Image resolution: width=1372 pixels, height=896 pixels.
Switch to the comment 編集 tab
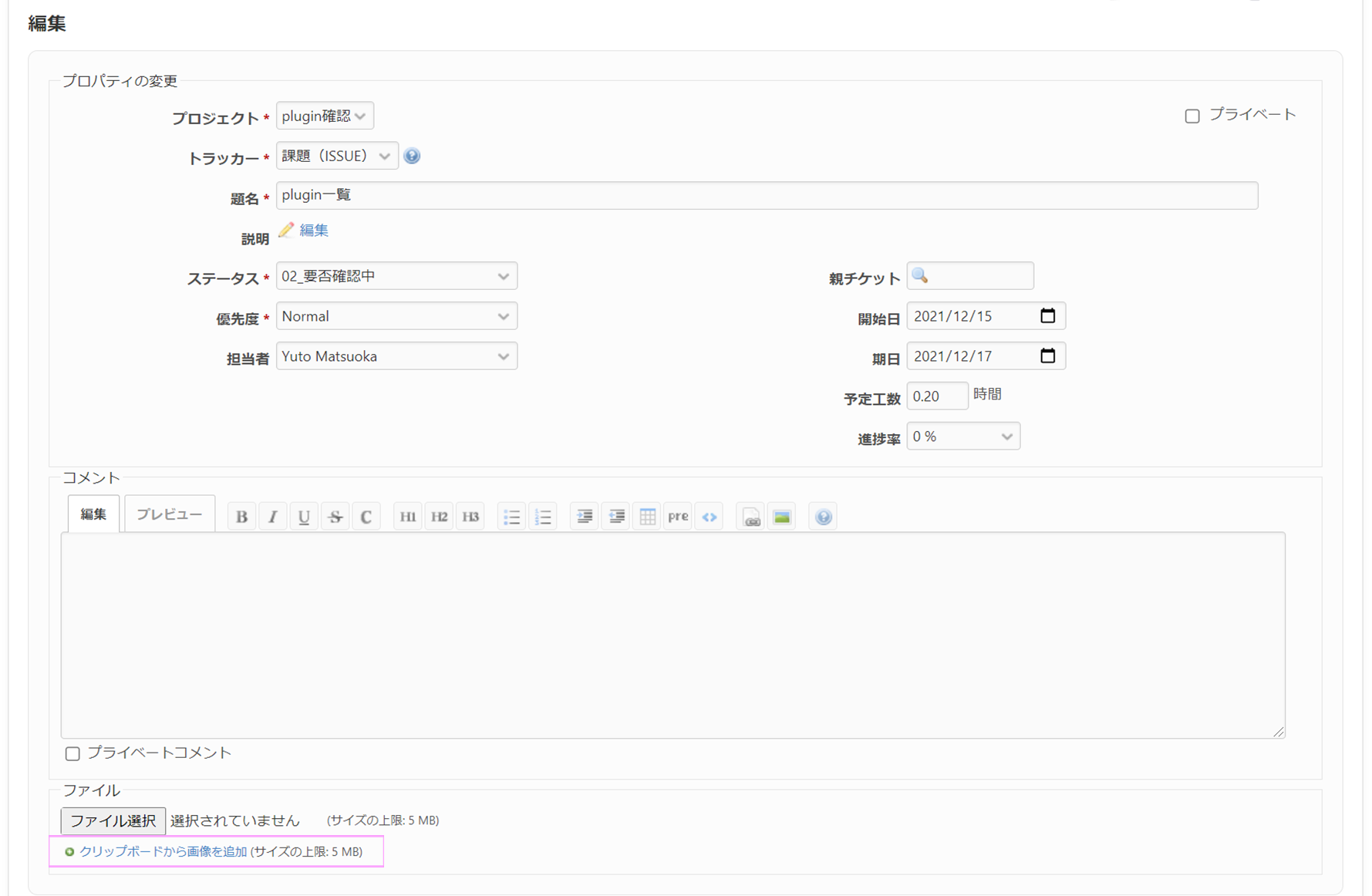click(93, 514)
